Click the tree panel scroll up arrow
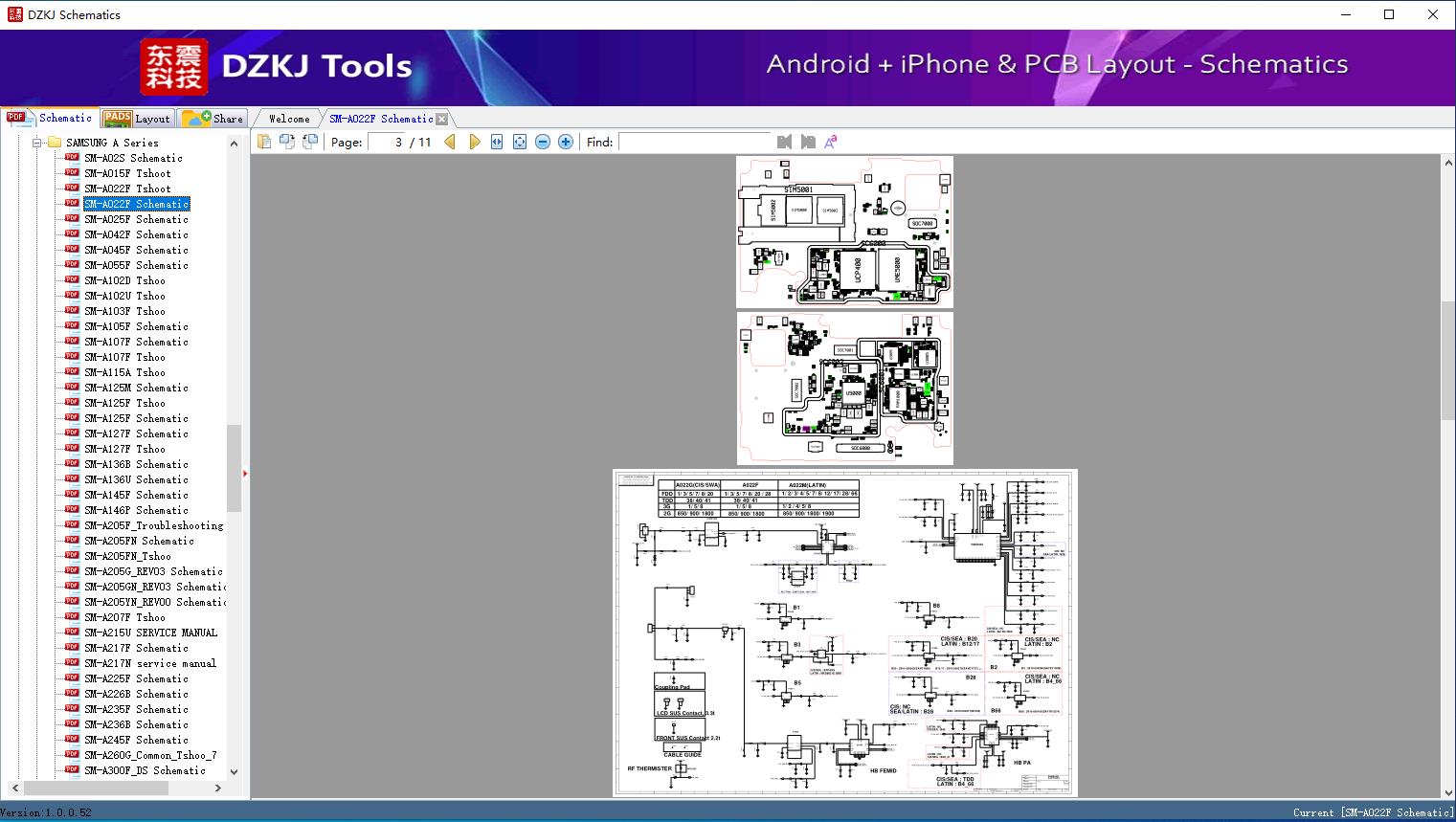Screen dimensions: 1456x822 (x=234, y=144)
